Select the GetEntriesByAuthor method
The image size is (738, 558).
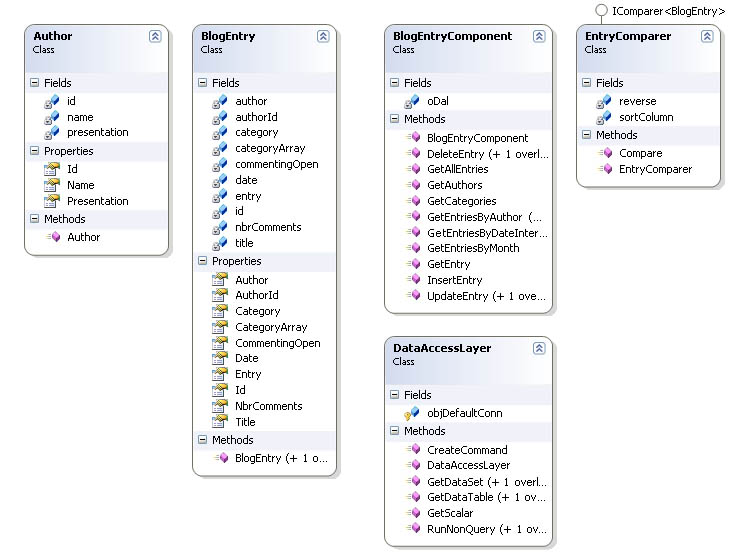[x=485, y=217]
